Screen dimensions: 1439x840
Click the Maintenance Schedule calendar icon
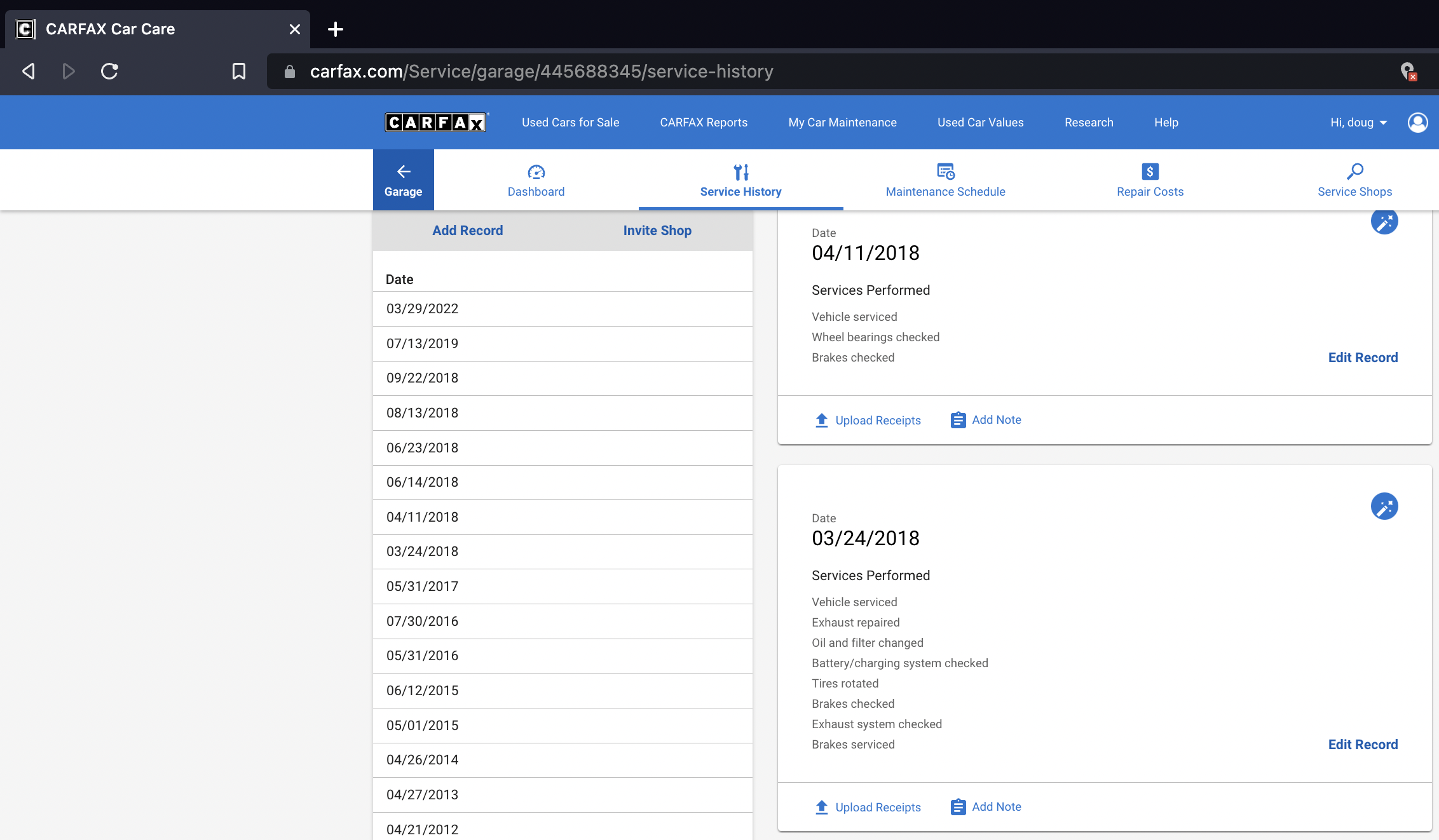pos(946,172)
